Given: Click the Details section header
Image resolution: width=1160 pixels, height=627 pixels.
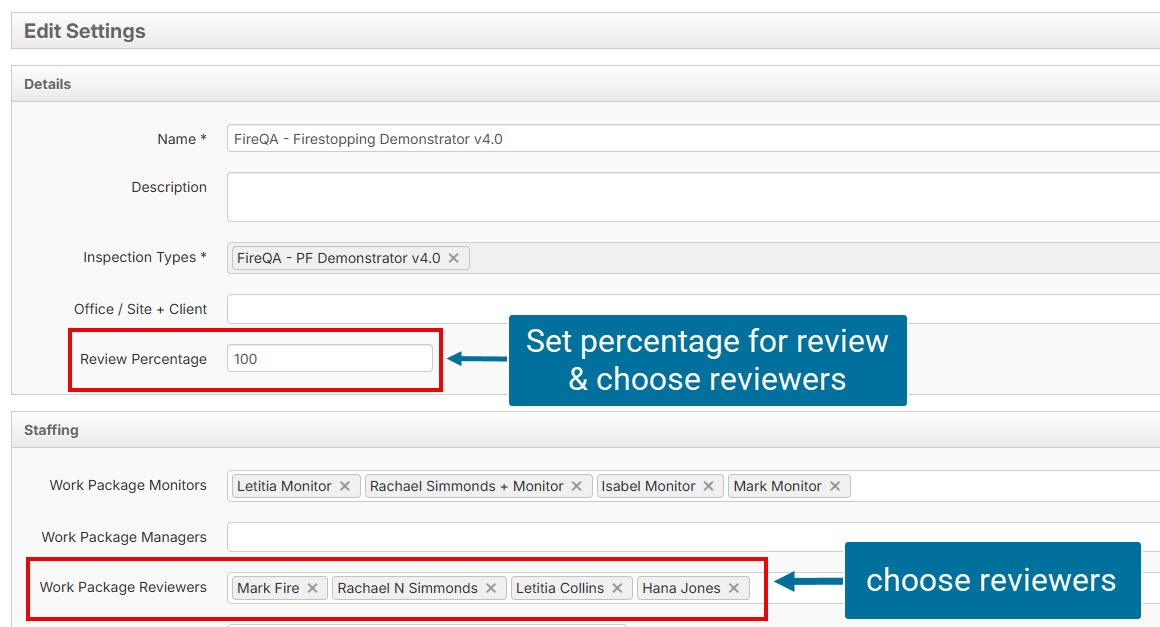Looking at the screenshot, I should [x=48, y=84].
